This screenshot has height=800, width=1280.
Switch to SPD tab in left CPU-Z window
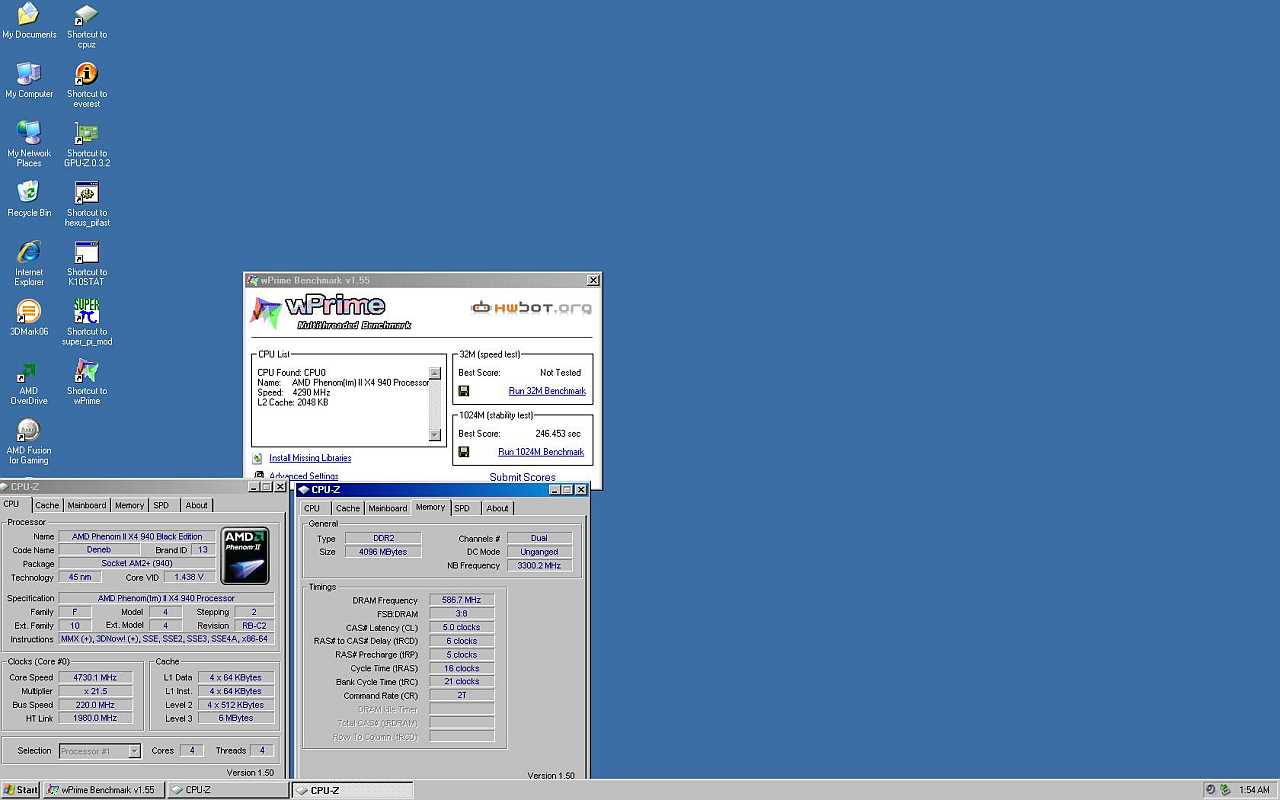tap(161, 505)
